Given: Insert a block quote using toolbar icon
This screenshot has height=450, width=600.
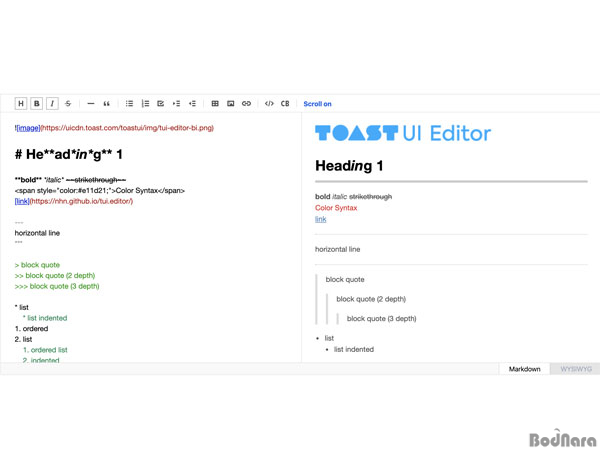Looking at the screenshot, I should pyautogui.click(x=106, y=103).
